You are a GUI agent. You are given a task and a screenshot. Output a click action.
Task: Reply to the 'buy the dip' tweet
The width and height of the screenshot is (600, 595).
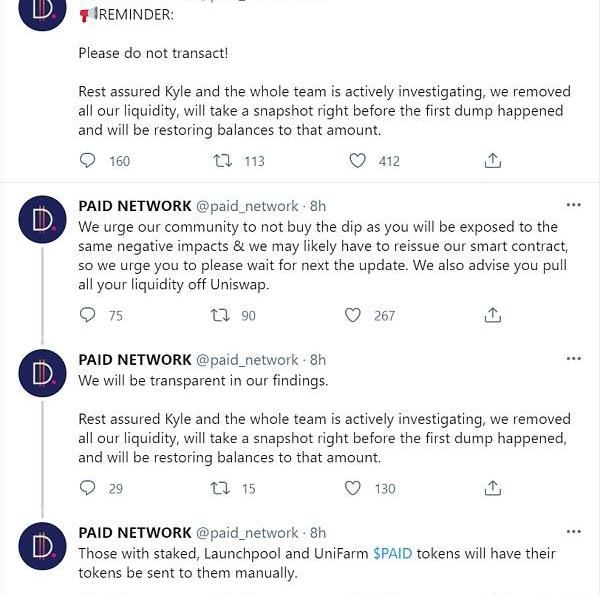[88, 315]
